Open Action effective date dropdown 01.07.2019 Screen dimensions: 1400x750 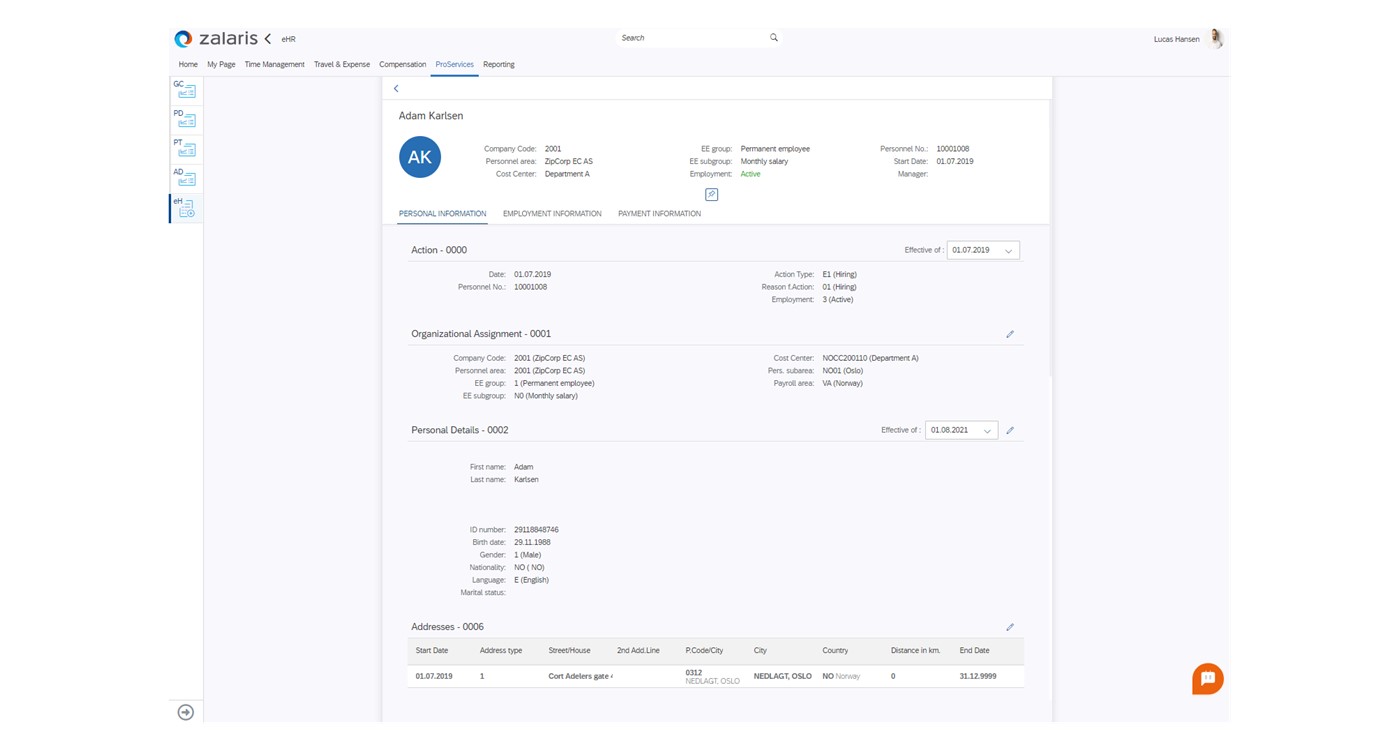[983, 250]
